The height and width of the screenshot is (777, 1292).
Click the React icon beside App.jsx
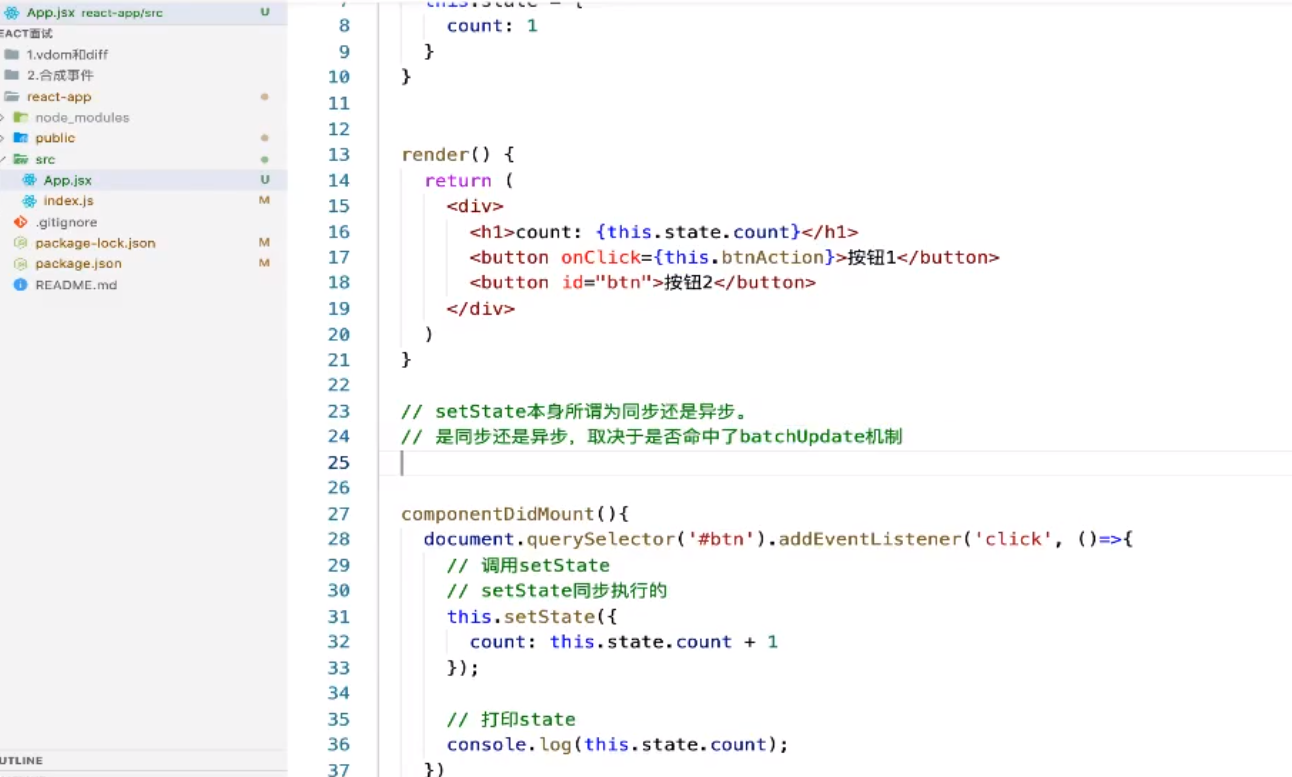[30, 180]
